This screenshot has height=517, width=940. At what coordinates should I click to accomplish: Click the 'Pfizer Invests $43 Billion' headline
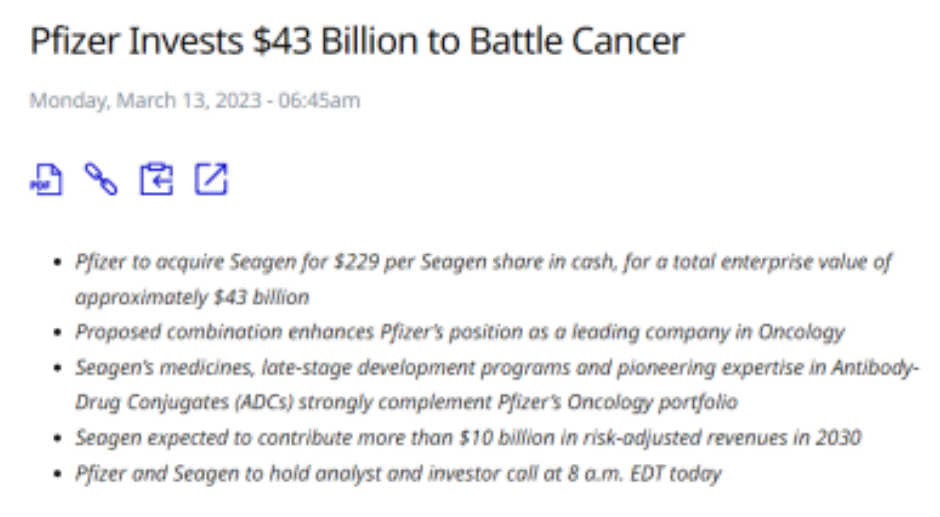tap(357, 41)
